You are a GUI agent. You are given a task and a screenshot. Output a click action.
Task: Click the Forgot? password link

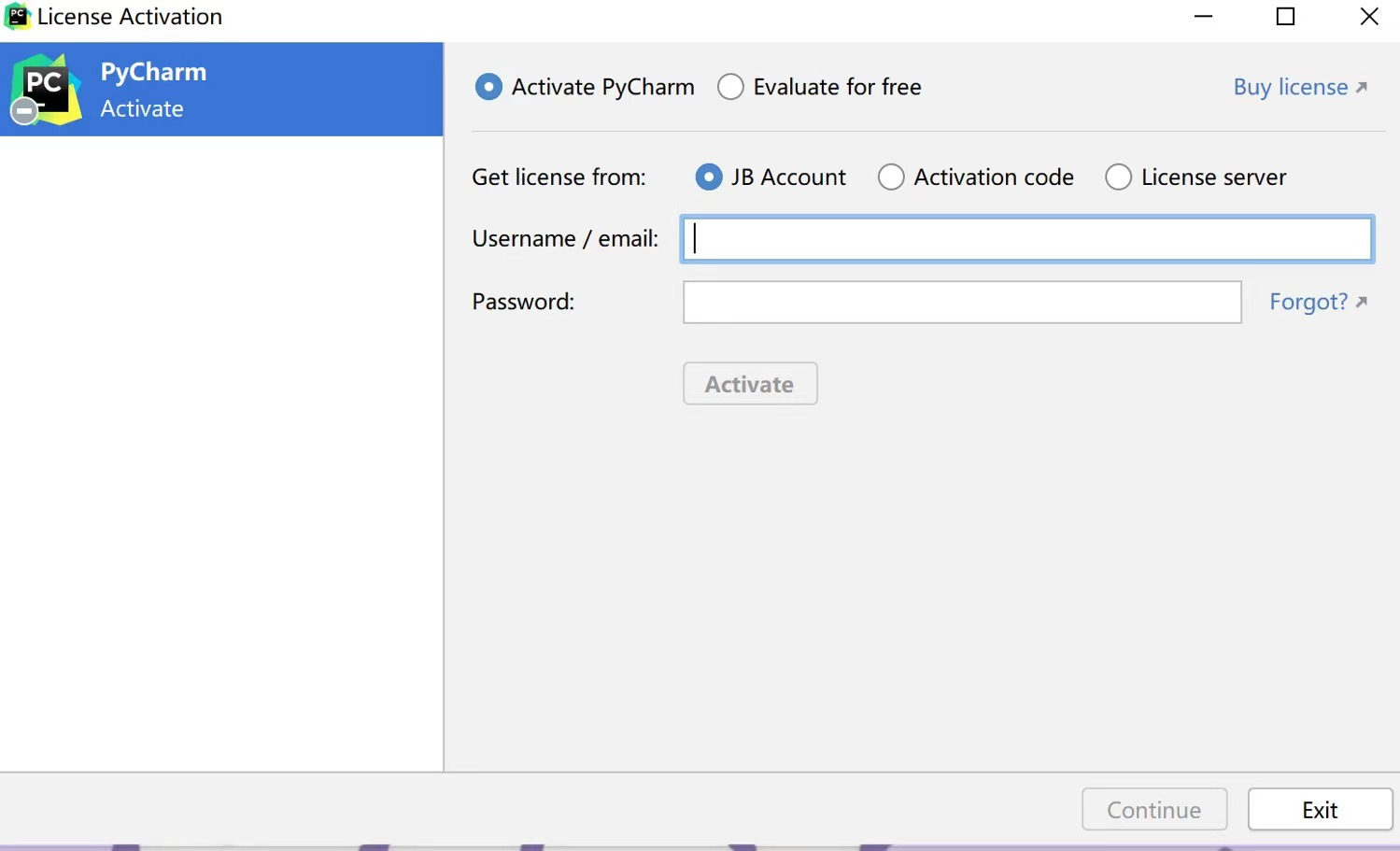click(1318, 302)
